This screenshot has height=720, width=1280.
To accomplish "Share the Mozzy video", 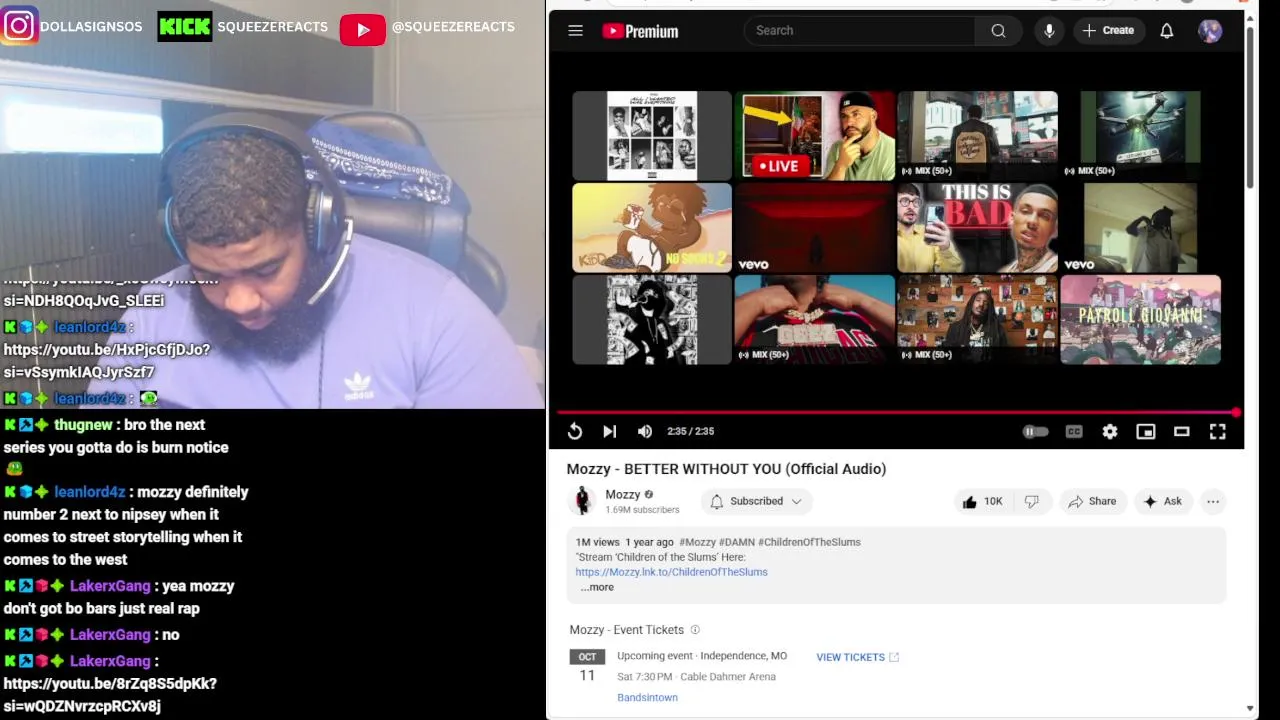I will click(1092, 502).
